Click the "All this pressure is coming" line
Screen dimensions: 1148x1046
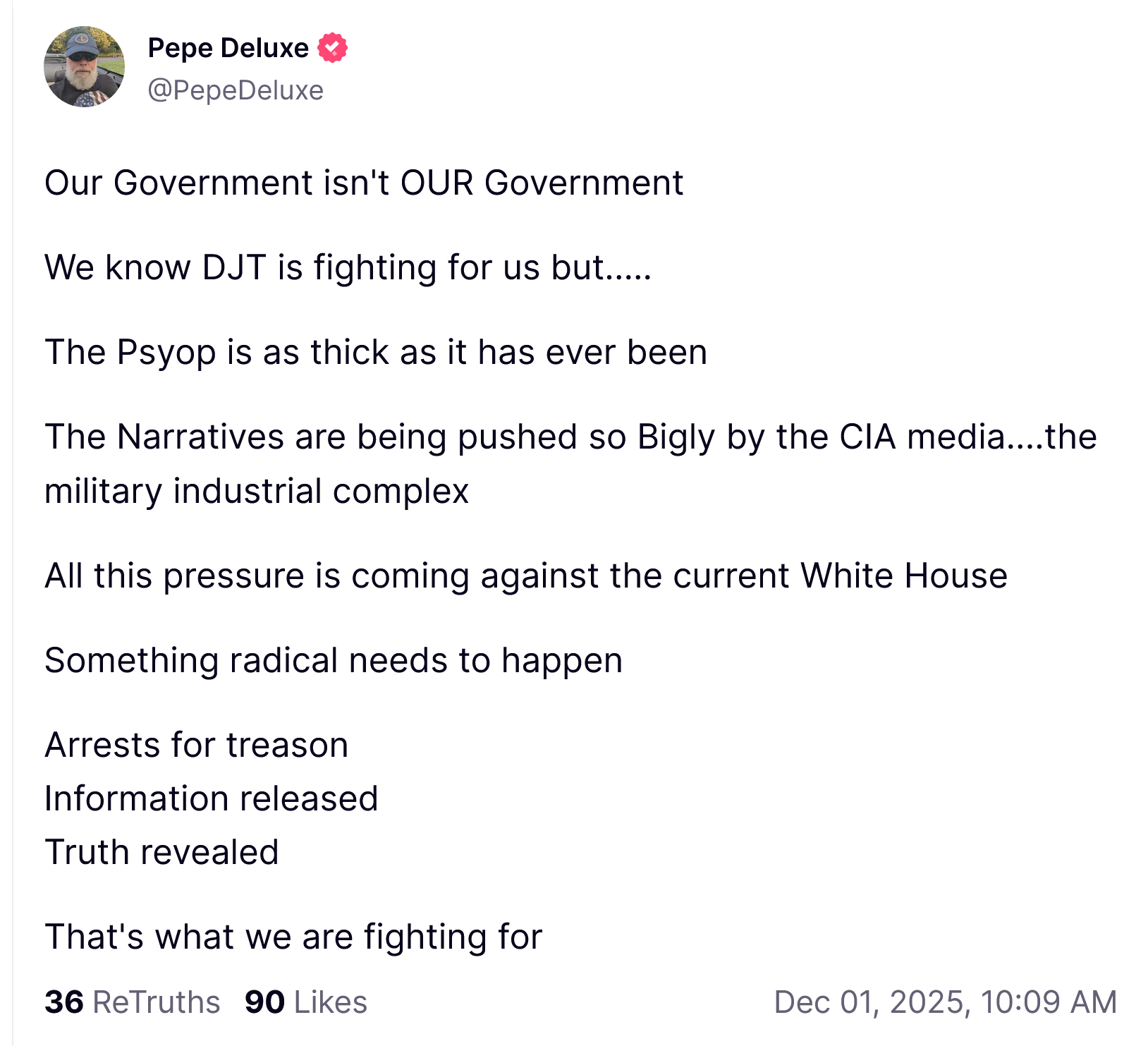click(x=526, y=576)
